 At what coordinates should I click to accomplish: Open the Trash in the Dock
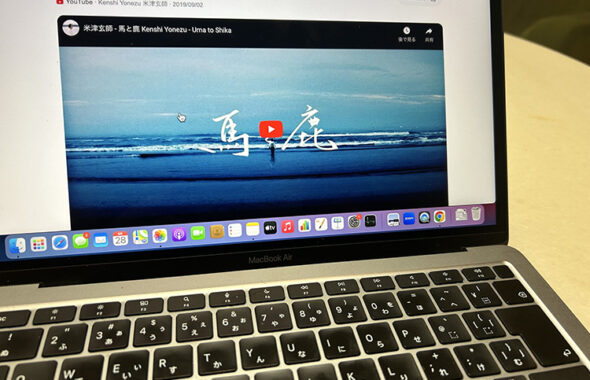click(476, 214)
